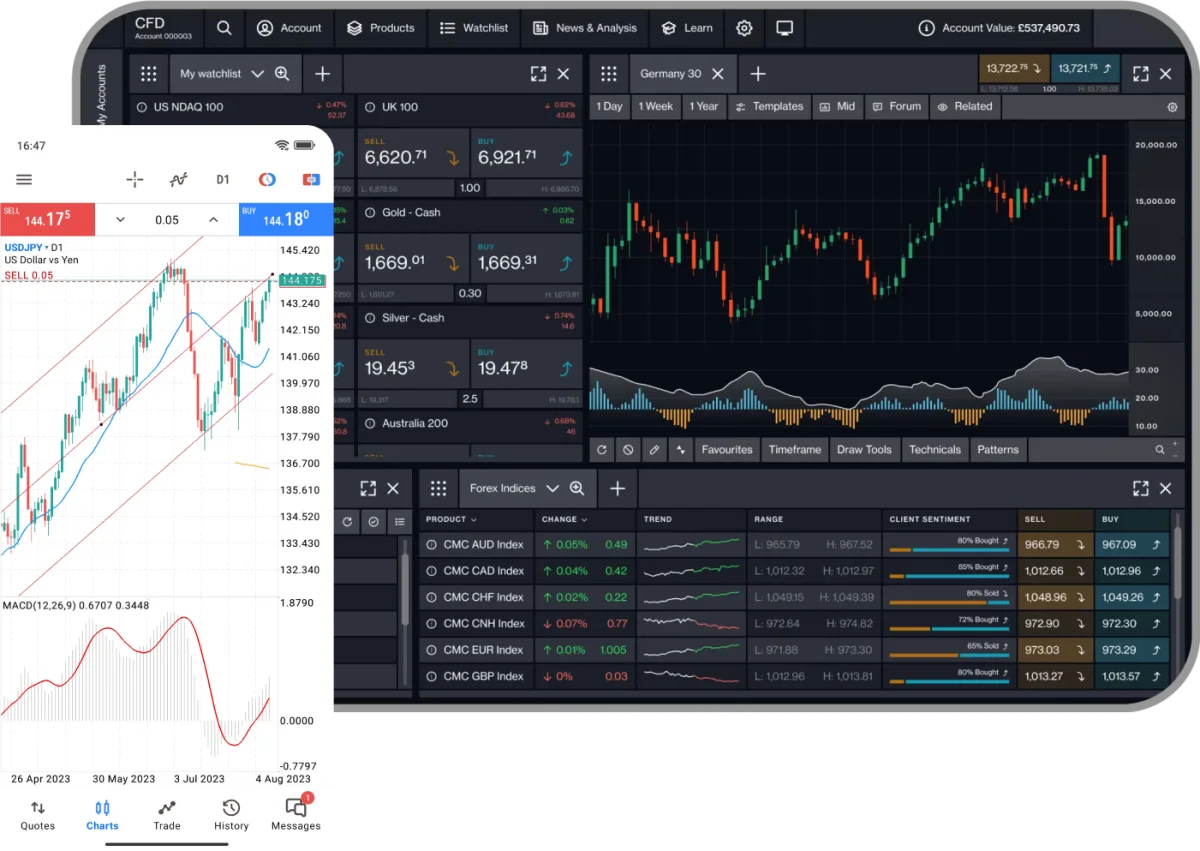1200x851 pixels.
Task: Select the 1 Year chart range
Action: (x=706, y=106)
